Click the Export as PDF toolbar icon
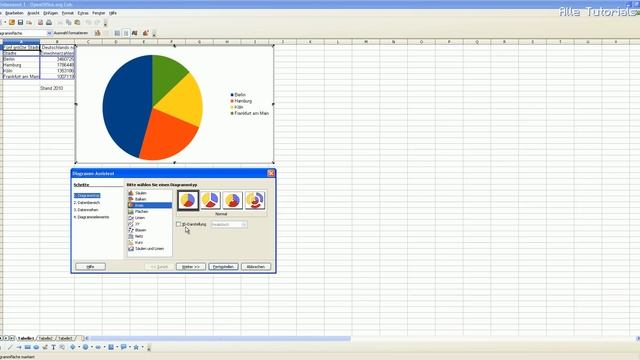This screenshot has width=640, height=360. tap(40, 22)
